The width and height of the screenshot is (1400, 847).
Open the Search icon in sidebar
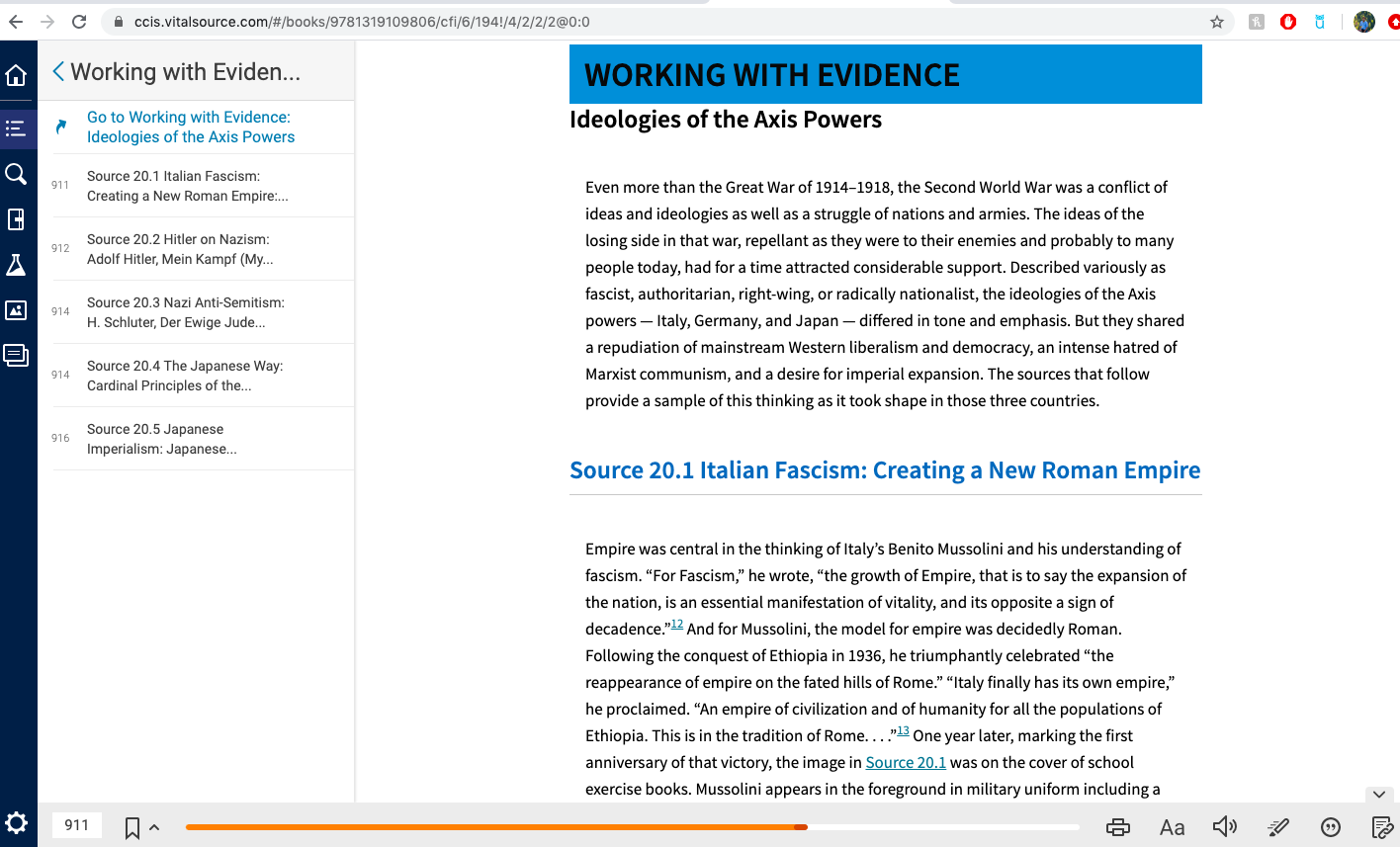pos(16,174)
